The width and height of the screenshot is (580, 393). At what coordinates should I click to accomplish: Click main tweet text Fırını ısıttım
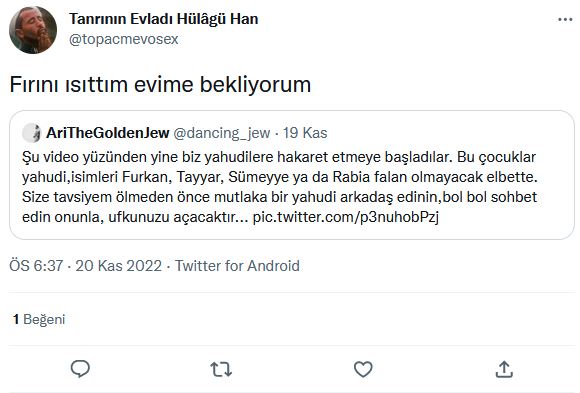pos(68,84)
